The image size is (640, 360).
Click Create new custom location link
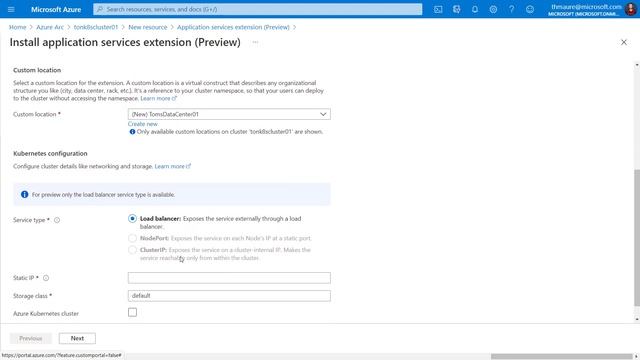pyautogui.click(x=142, y=124)
